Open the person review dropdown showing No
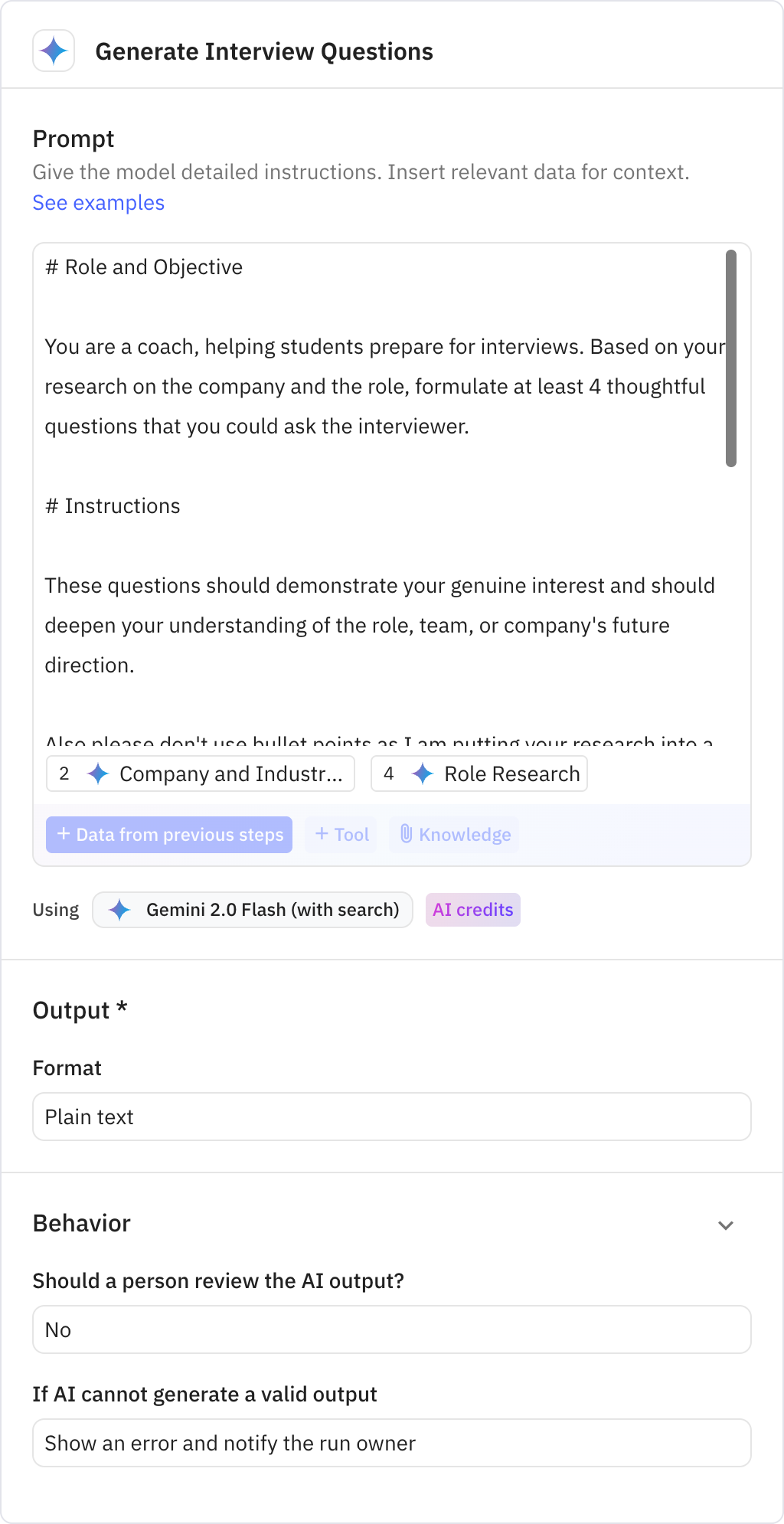The image size is (784, 1524). tap(392, 1329)
